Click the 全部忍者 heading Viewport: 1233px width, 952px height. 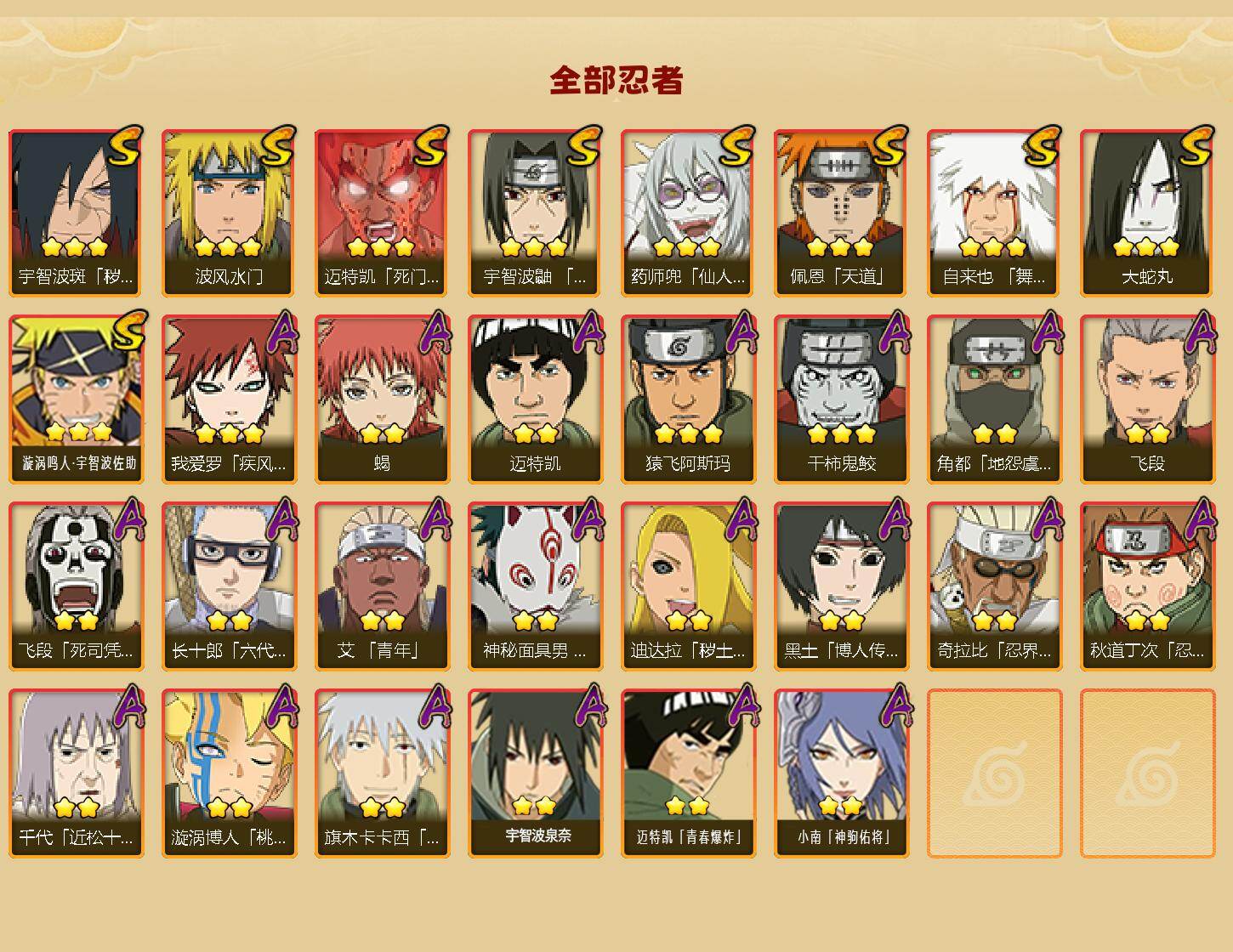(x=616, y=81)
